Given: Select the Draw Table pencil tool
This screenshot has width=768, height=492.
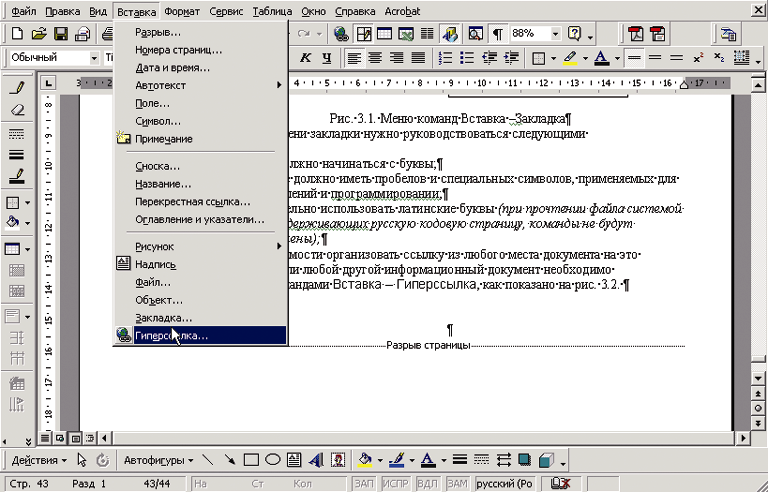Looking at the screenshot, I should click(x=17, y=88).
